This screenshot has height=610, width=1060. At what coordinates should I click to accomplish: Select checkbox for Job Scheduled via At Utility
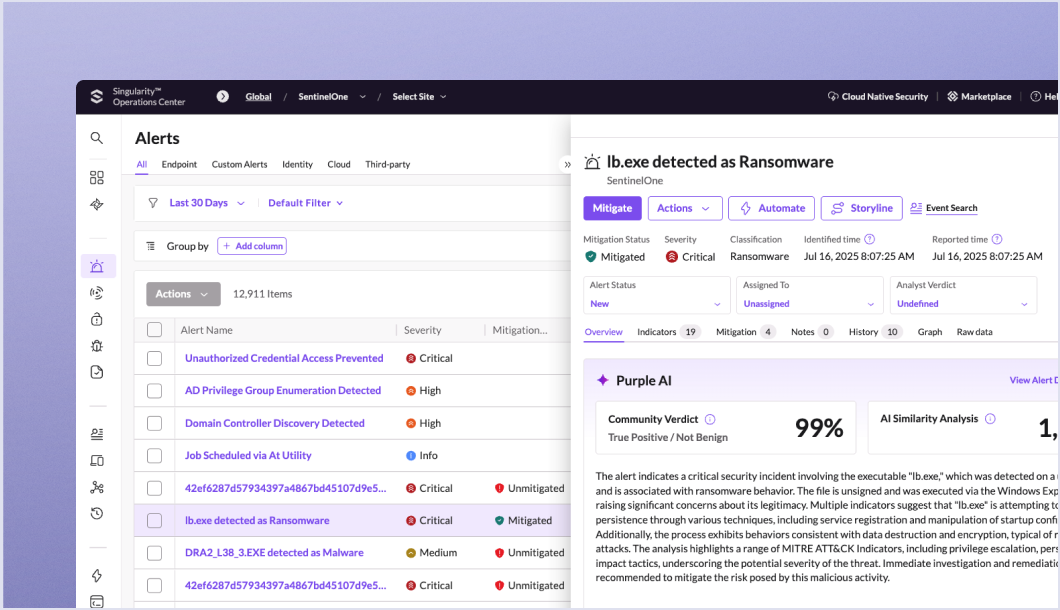click(154, 456)
